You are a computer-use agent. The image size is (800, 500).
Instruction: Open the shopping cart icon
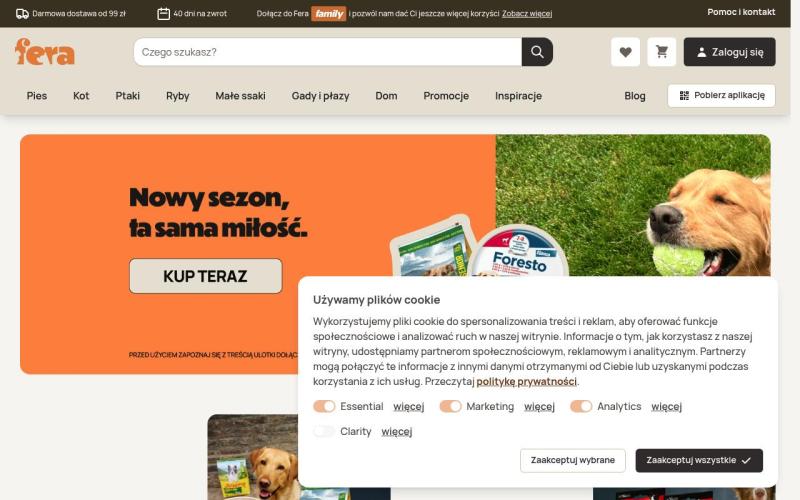coord(662,52)
